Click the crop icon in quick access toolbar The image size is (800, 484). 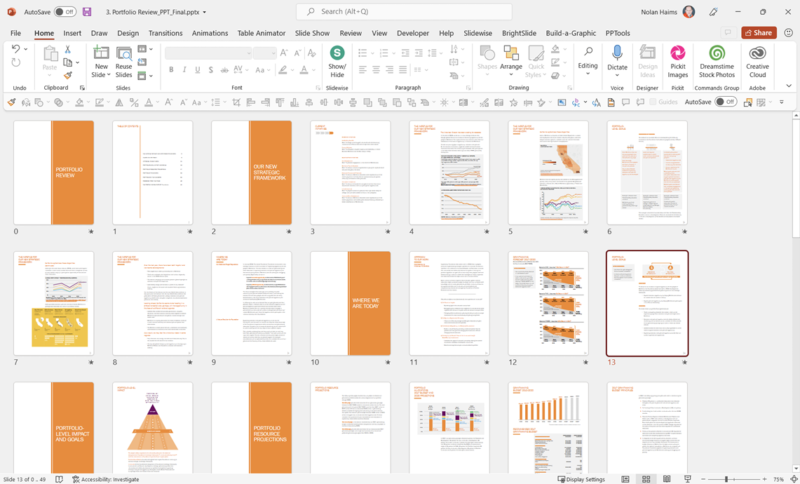click(236, 102)
